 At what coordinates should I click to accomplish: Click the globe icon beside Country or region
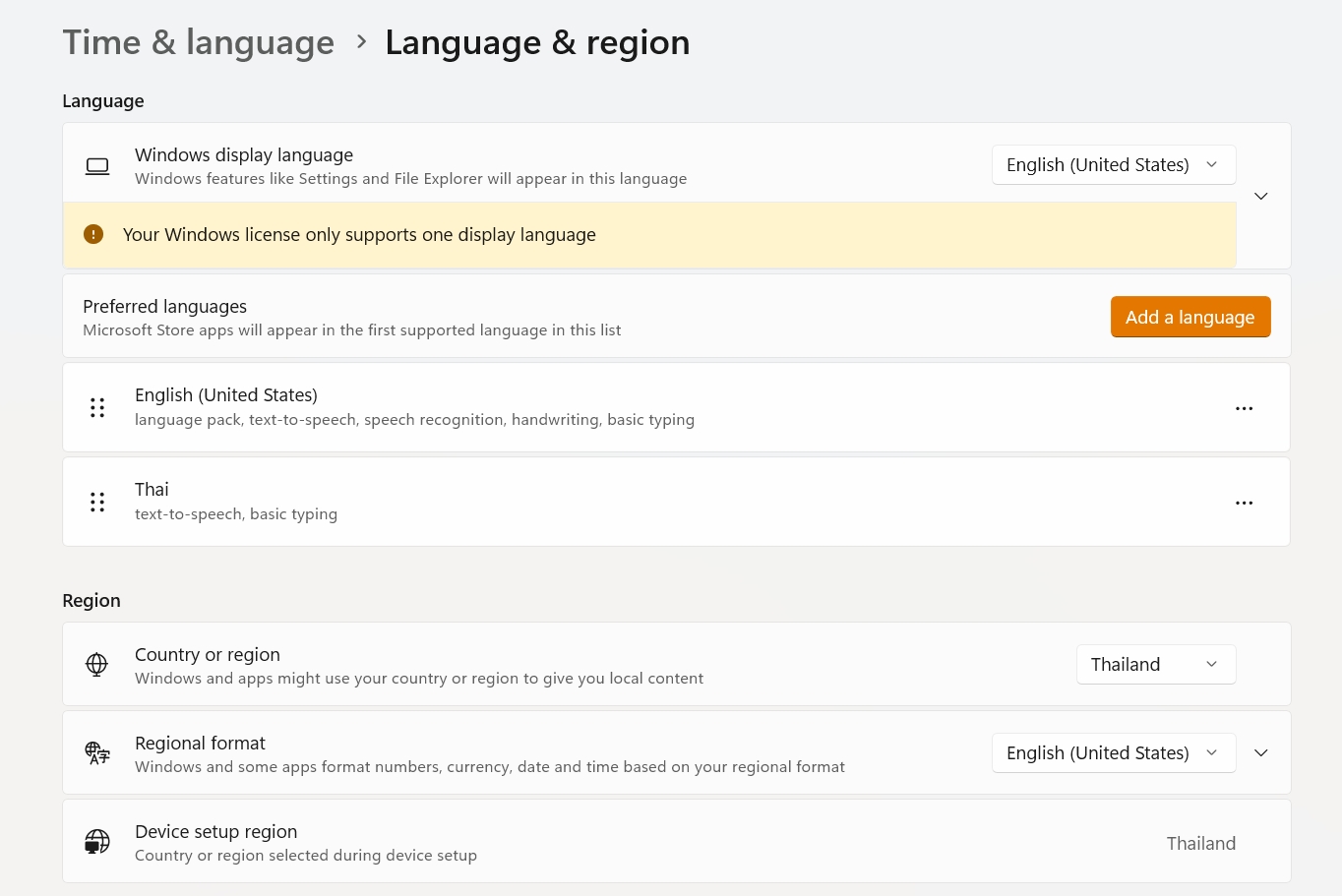[96, 665]
